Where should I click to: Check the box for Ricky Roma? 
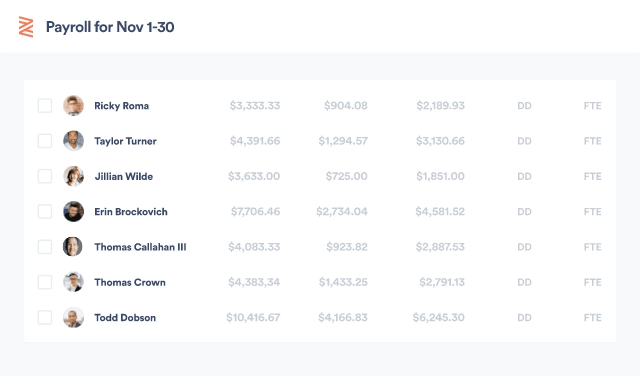[x=45, y=106]
